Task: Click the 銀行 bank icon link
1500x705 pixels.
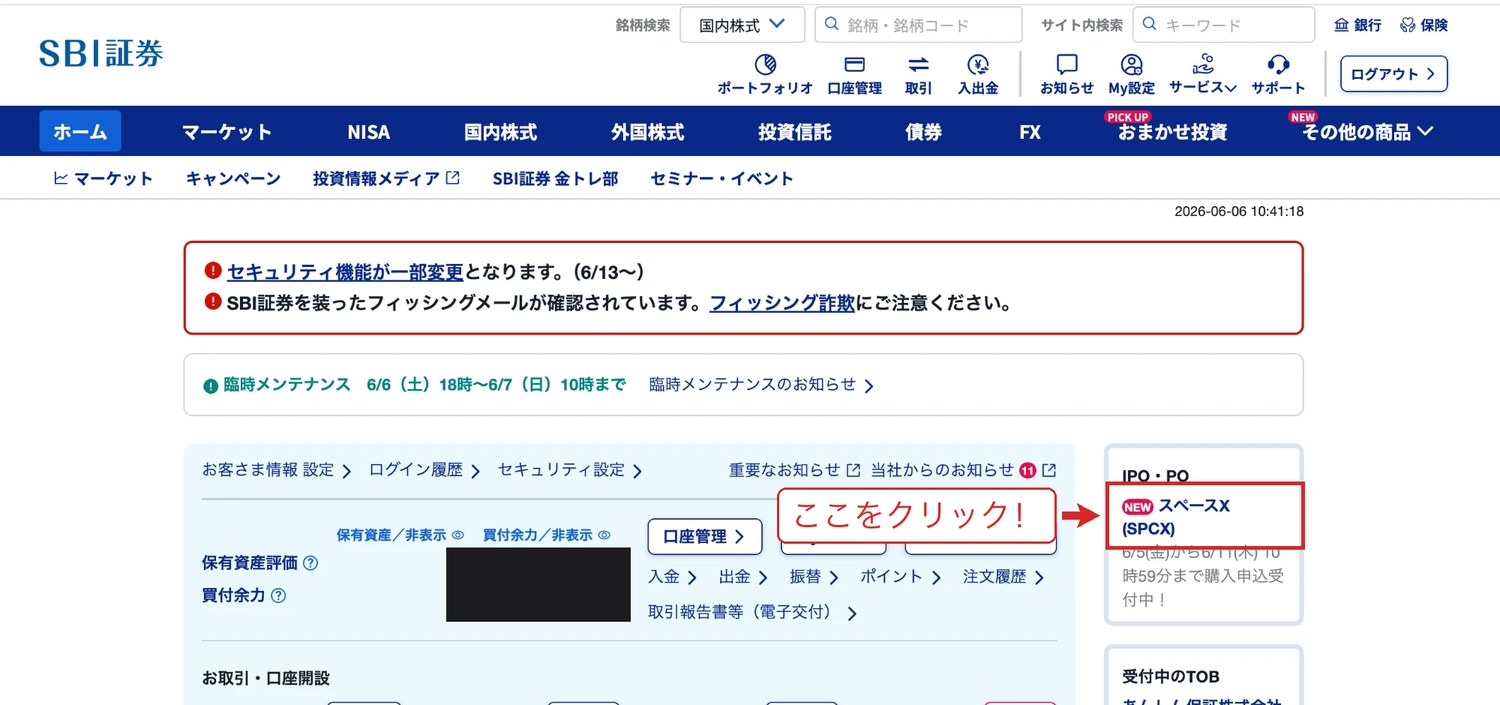Action: click(1358, 25)
